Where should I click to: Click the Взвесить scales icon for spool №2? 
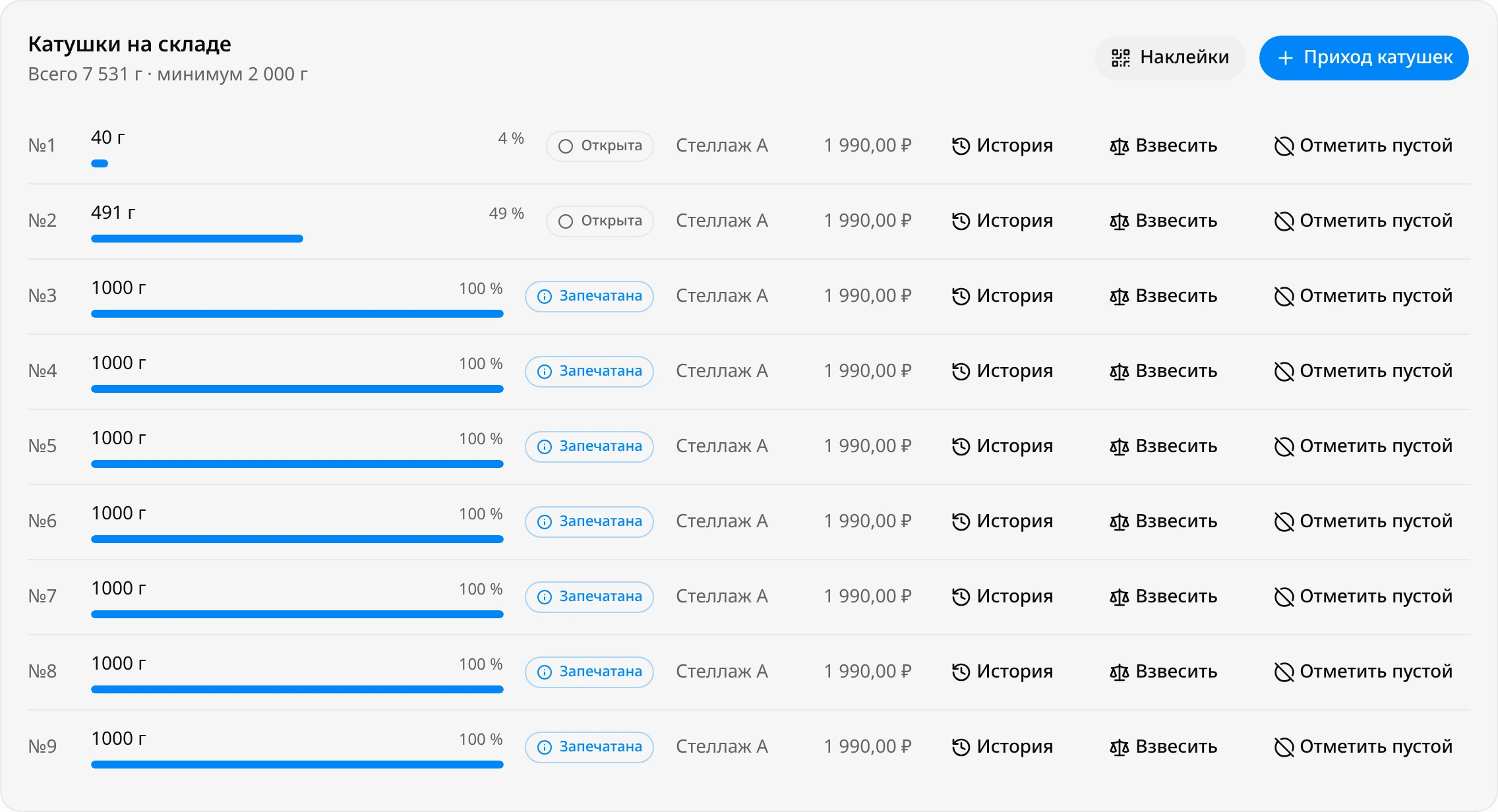tap(1119, 221)
